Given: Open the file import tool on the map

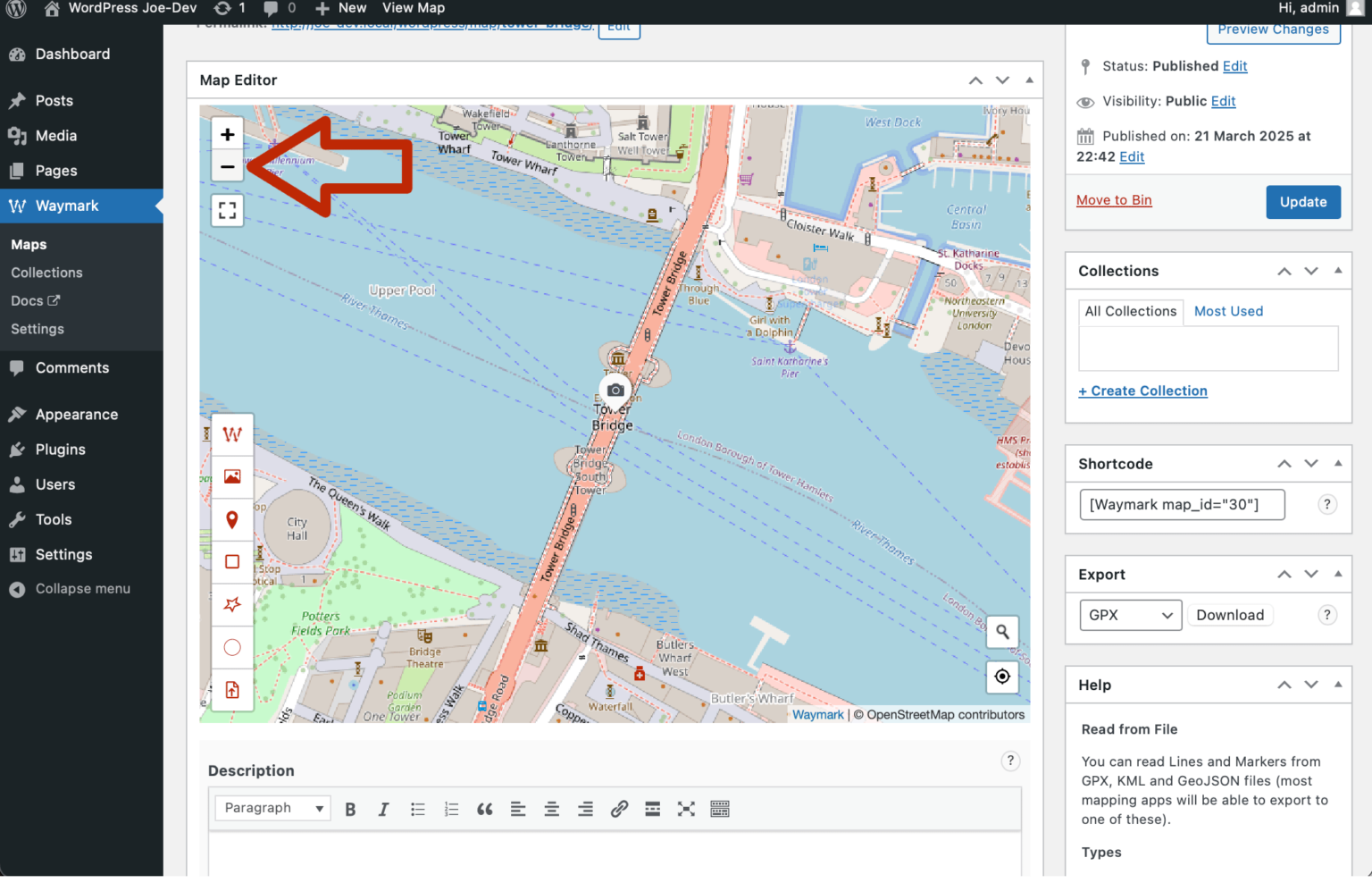Looking at the screenshot, I should [232, 689].
